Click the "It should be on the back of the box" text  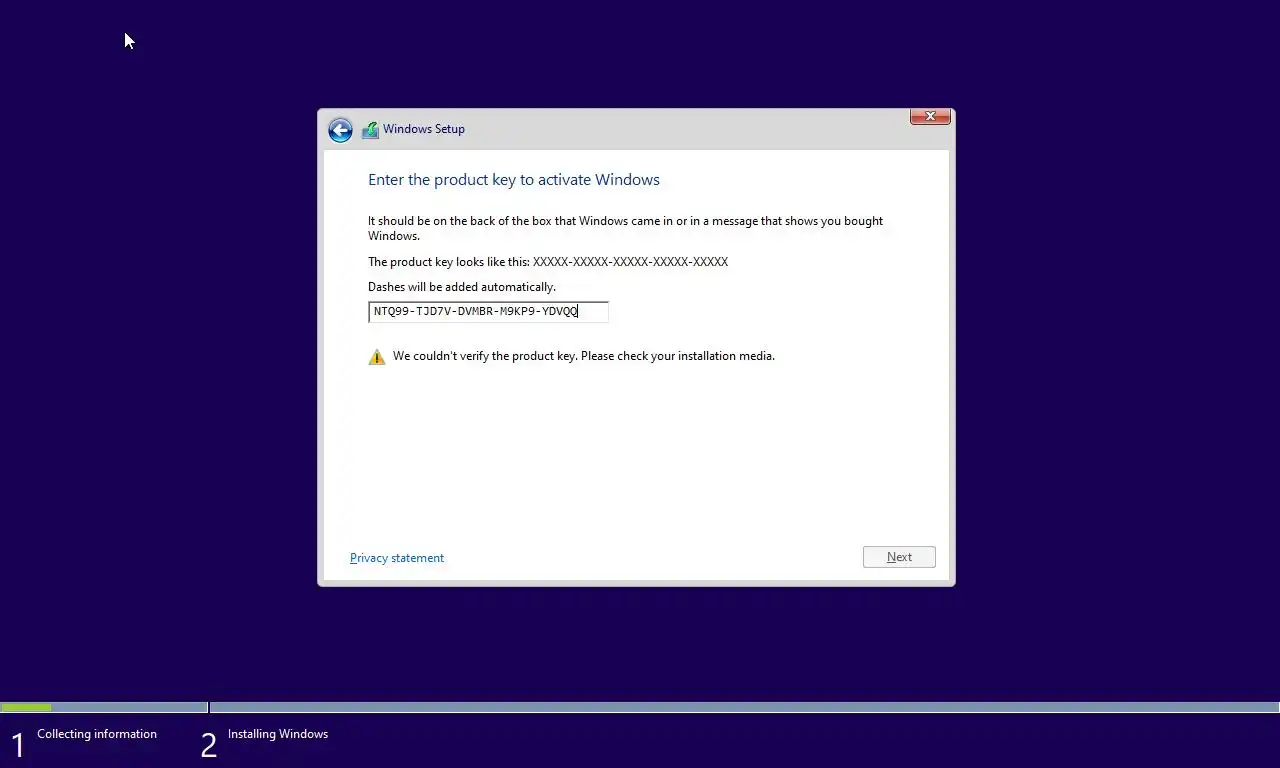tap(625, 228)
